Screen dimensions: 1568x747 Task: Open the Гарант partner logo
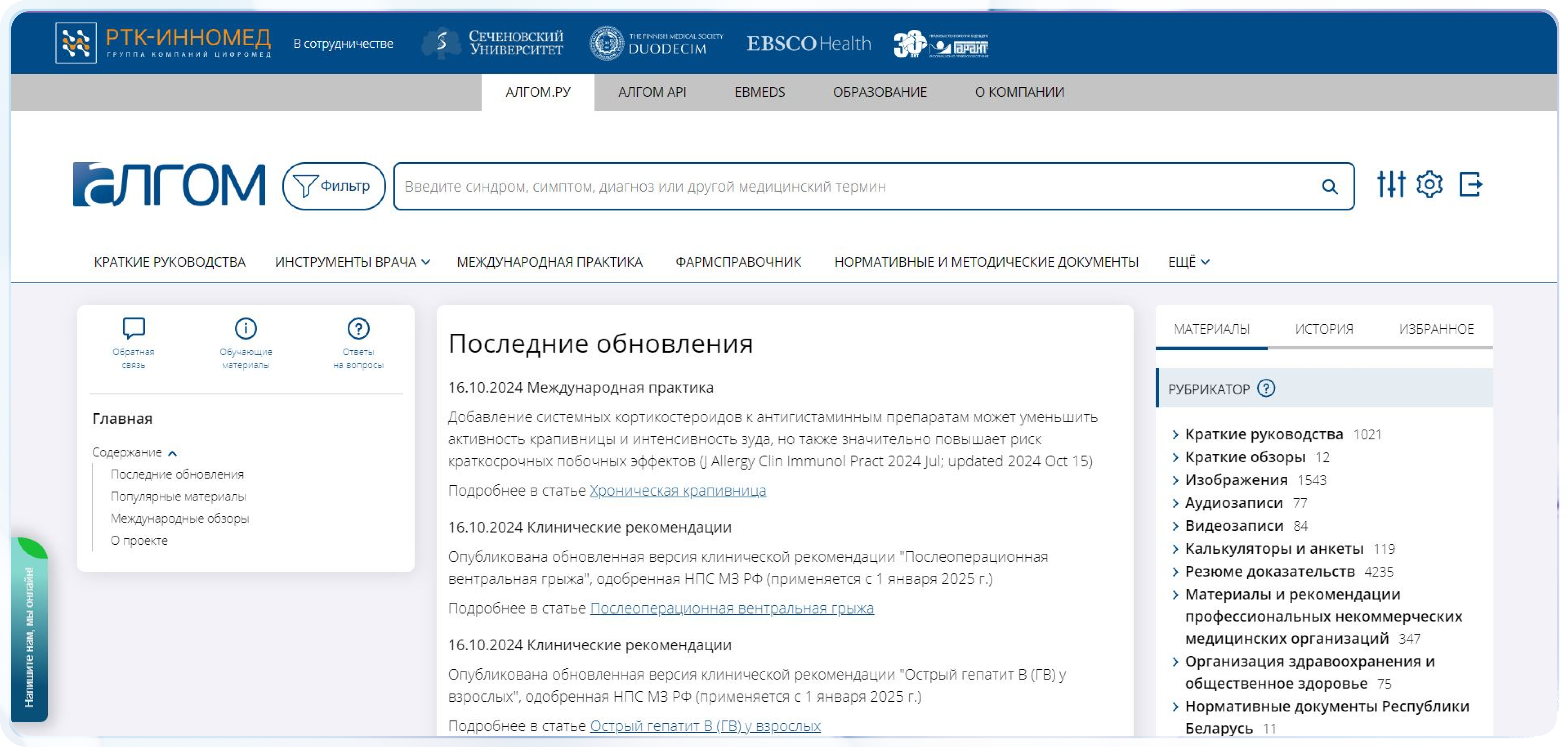click(941, 44)
